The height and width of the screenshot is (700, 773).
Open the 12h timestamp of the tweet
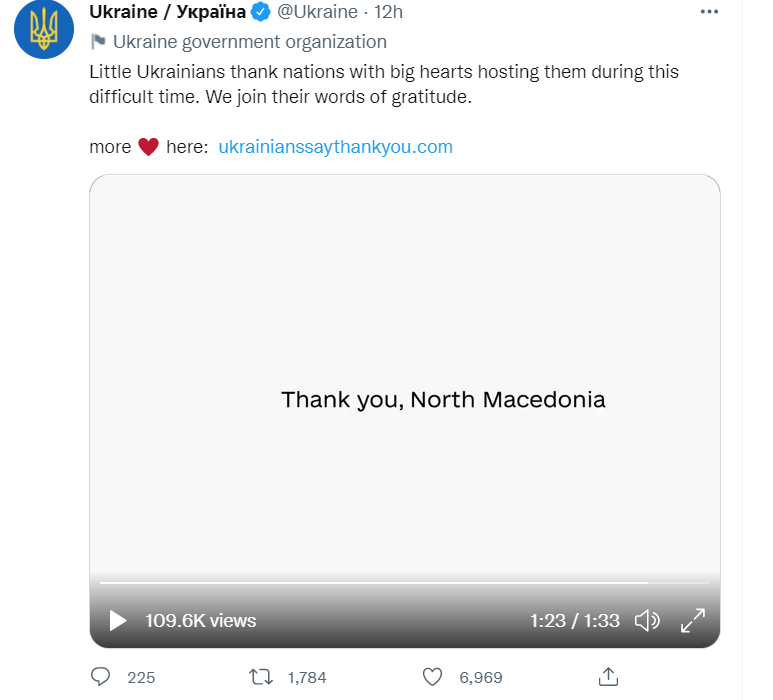(x=388, y=12)
